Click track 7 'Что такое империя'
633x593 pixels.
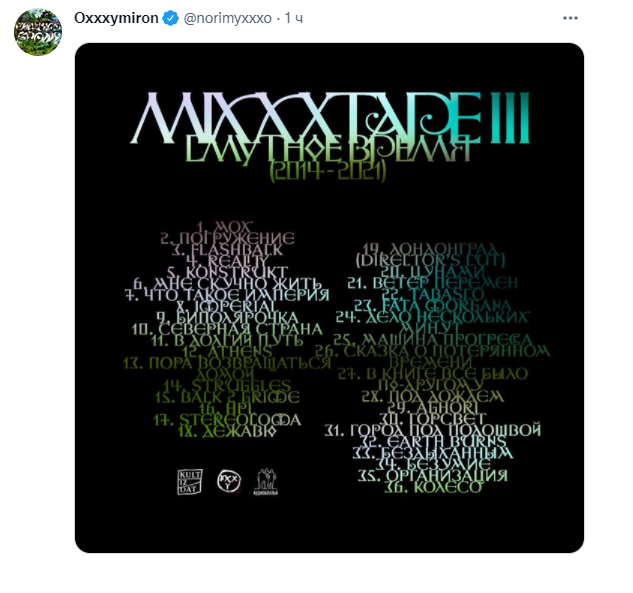pos(227,295)
